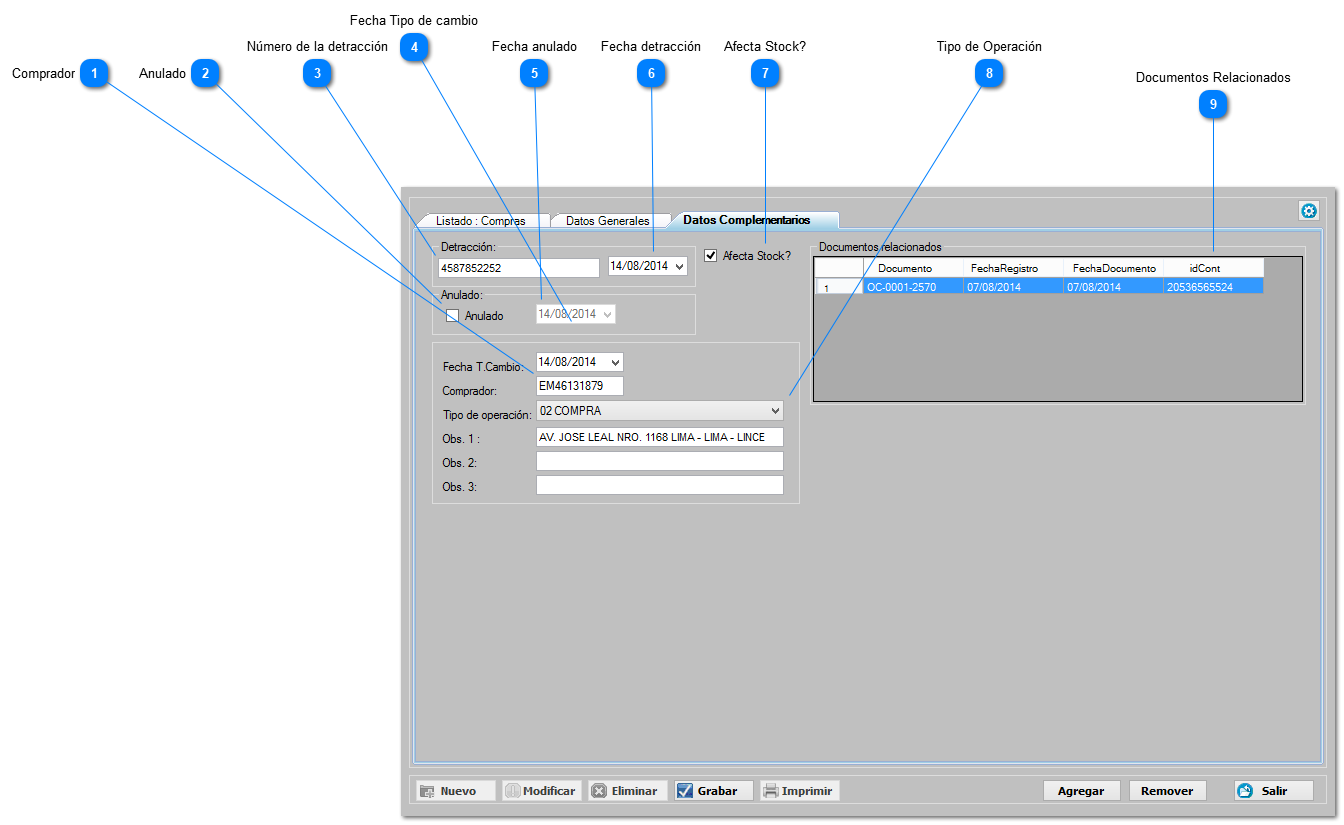The height and width of the screenshot is (825, 1344).
Task: Exit with the Salir button
Action: coord(1273,791)
